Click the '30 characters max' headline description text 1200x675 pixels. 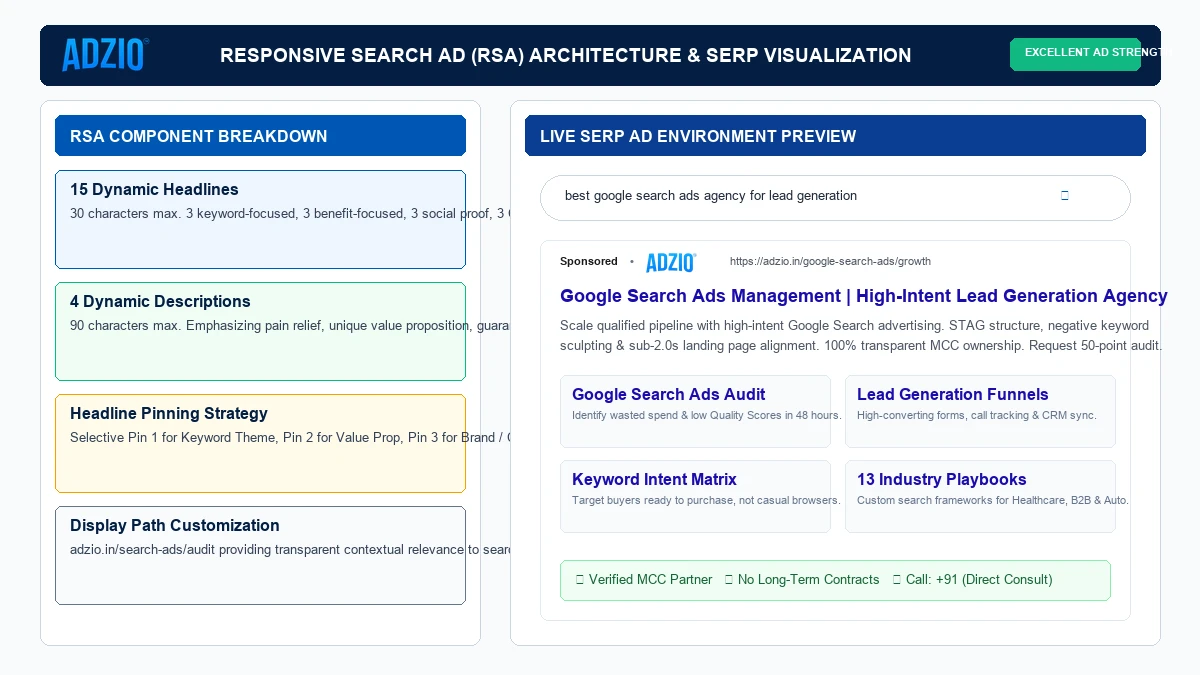(x=290, y=214)
